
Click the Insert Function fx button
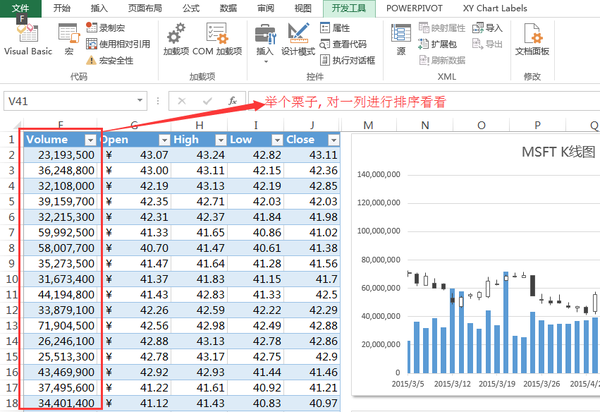(x=232, y=101)
